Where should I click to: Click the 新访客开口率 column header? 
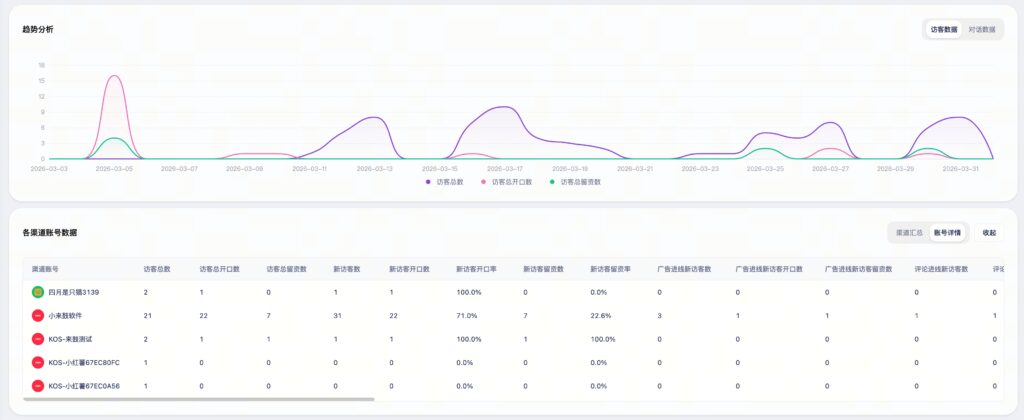pyautogui.click(x=476, y=269)
